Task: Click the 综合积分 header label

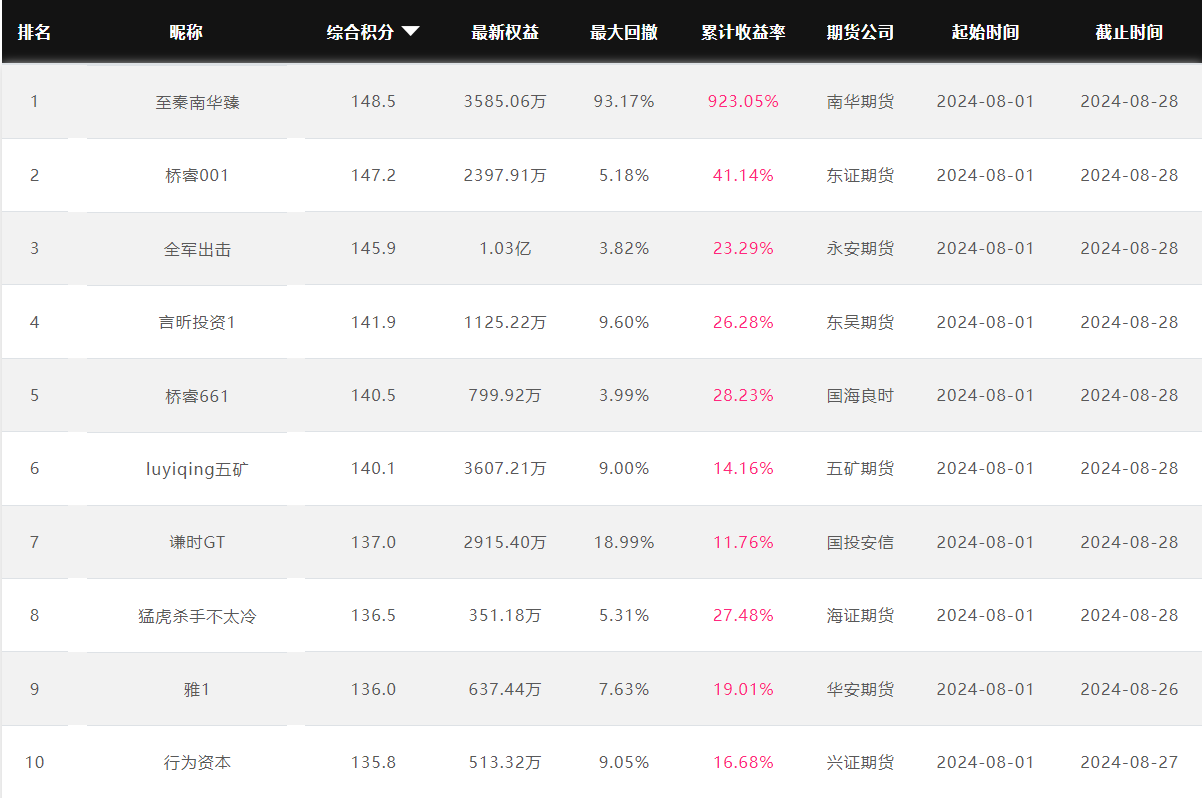Action: (360, 32)
